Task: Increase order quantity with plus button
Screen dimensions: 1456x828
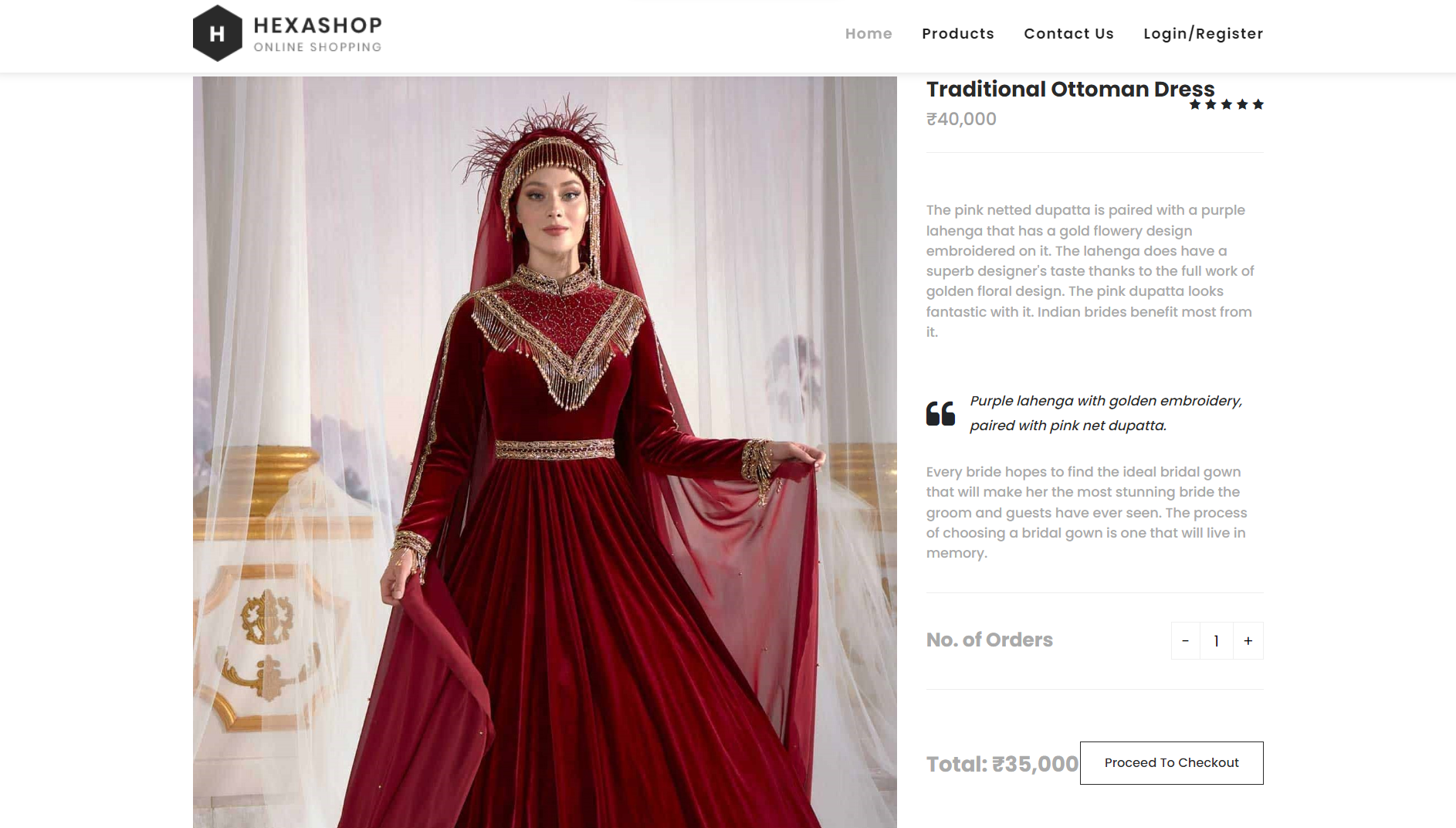Action: pyautogui.click(x=1248, y=641)
